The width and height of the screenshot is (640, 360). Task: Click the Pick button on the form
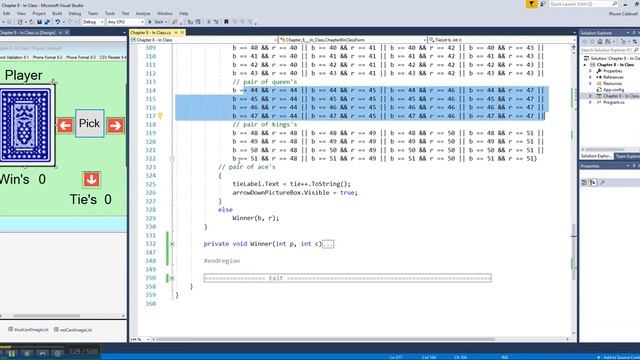[x=89, y=123]
